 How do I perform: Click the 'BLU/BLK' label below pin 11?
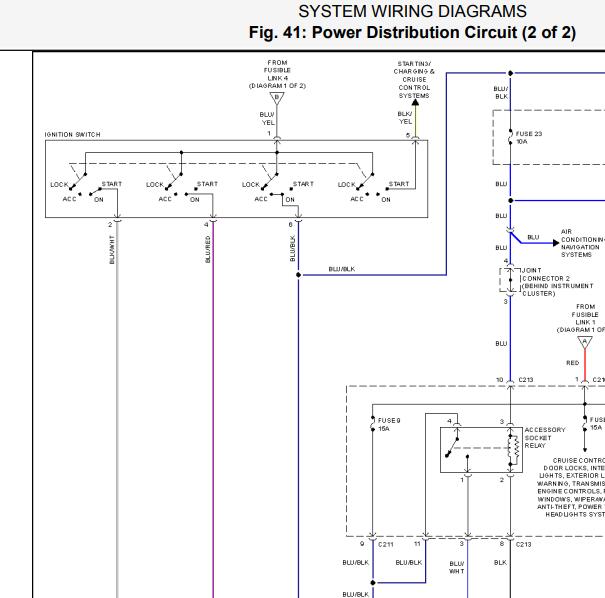pyautogui.click(x=409, y=563)
